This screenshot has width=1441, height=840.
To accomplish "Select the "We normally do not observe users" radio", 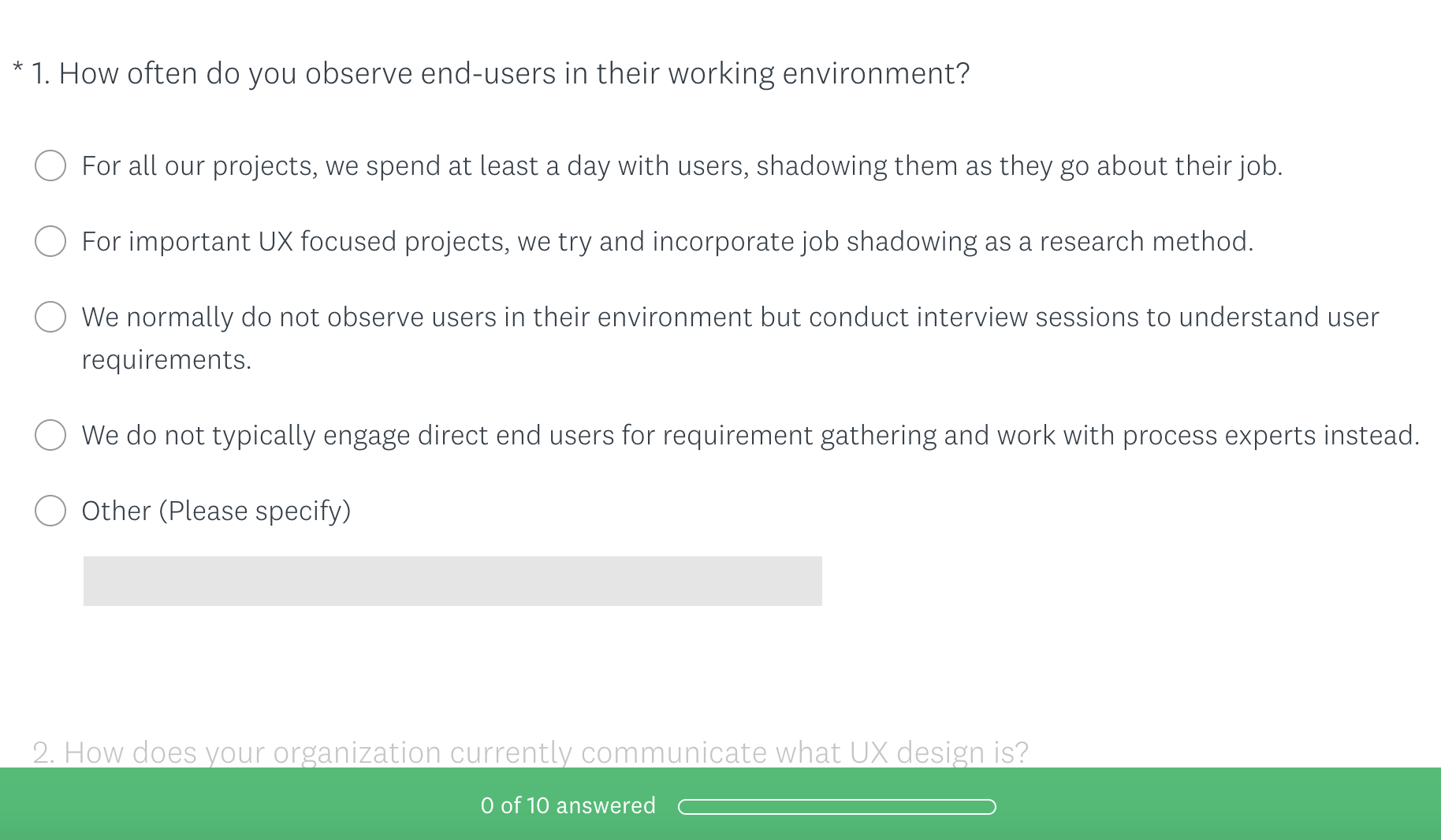I will 50,317.
